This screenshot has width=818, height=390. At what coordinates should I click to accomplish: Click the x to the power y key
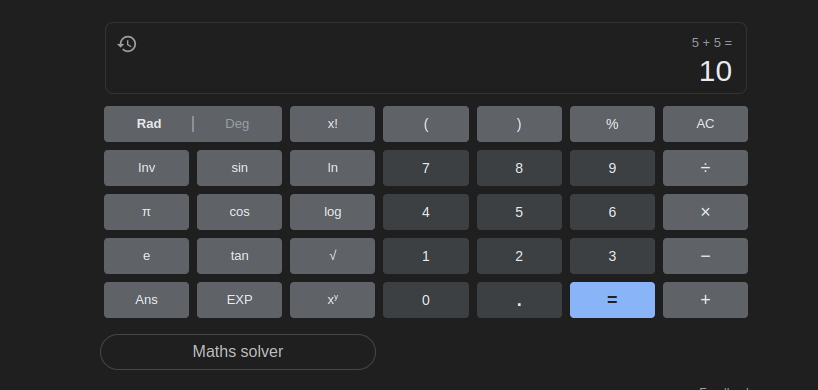point(332,300)
